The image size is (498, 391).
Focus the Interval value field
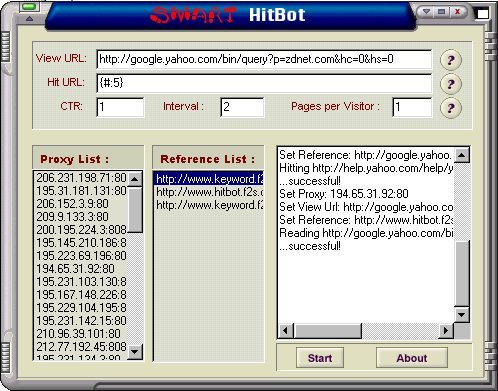[242, 107]
